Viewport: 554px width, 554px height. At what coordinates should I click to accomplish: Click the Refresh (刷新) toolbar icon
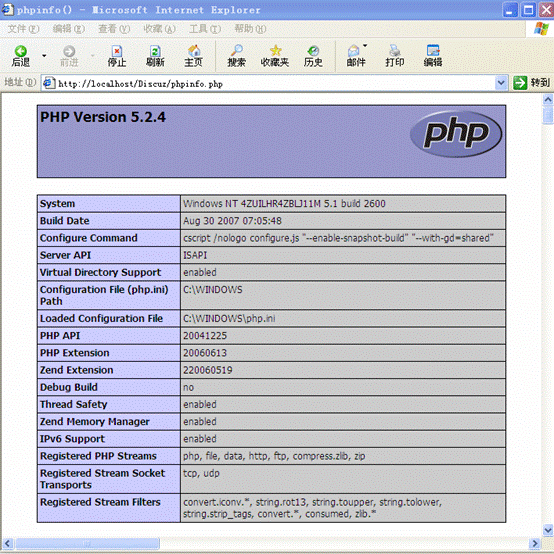tap(155, 56)
